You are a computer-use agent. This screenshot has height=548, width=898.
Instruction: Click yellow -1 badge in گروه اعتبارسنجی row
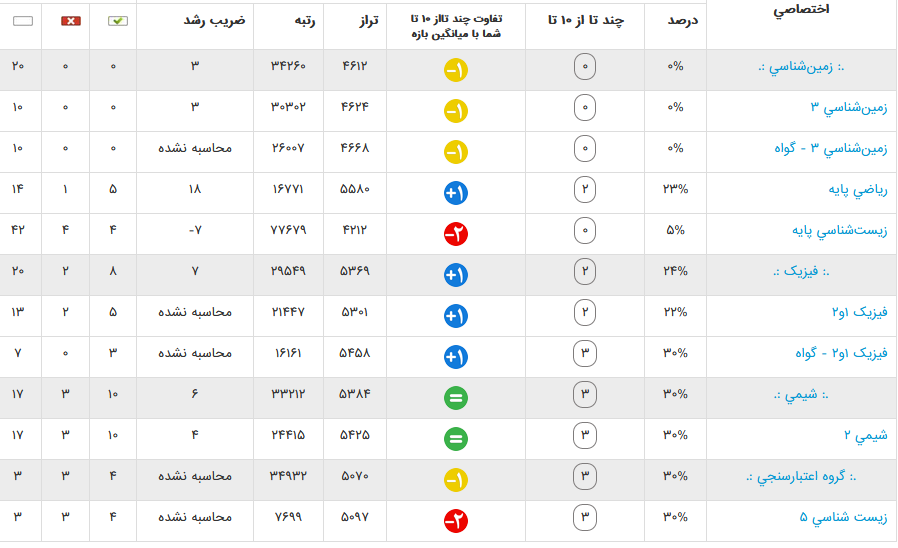pyautogui.click(x=456, y=479)
